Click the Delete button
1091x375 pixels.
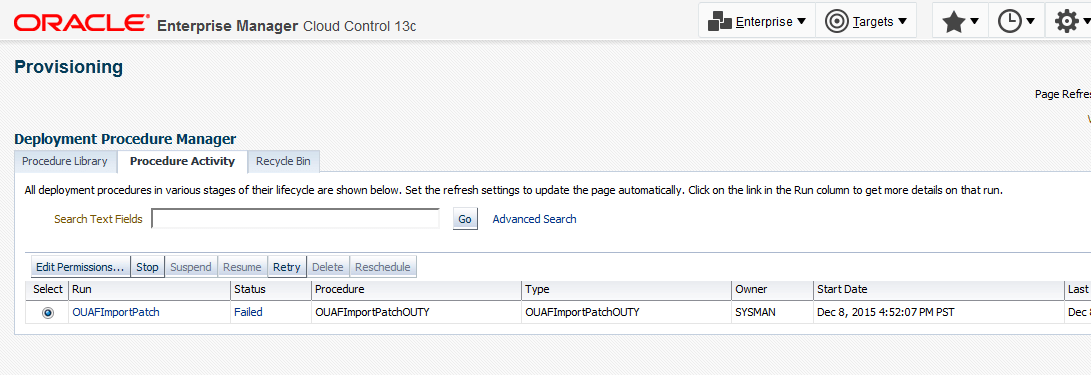coord(328,267)
